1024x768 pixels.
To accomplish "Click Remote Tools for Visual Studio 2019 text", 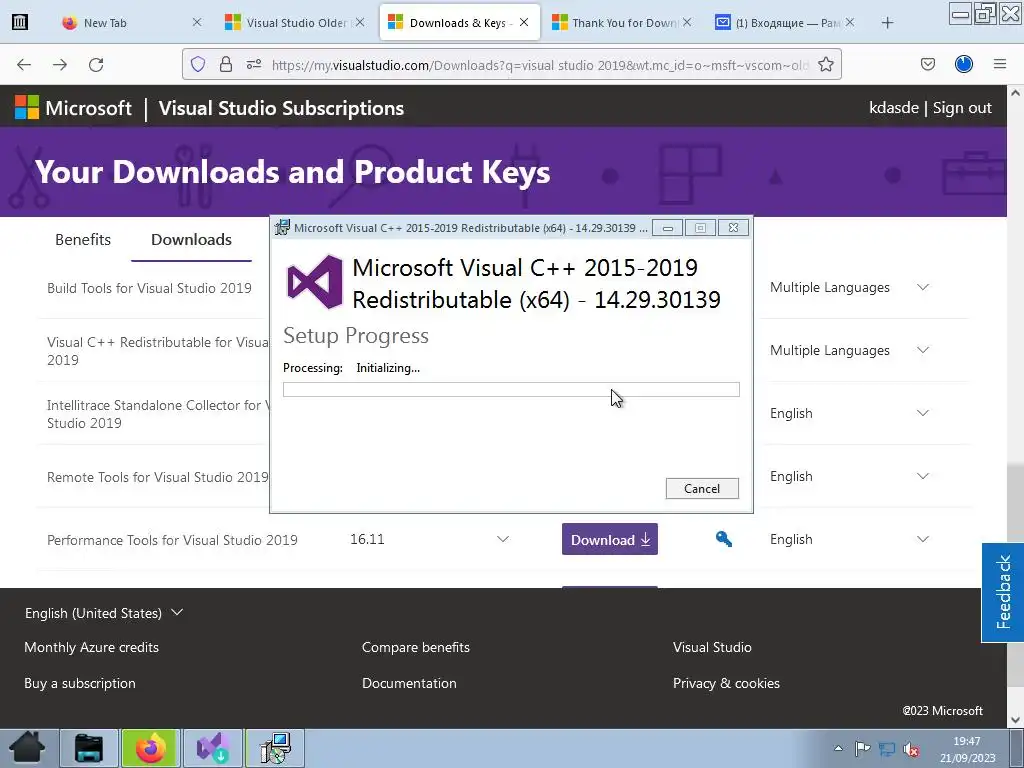I will tap(157, 477).
